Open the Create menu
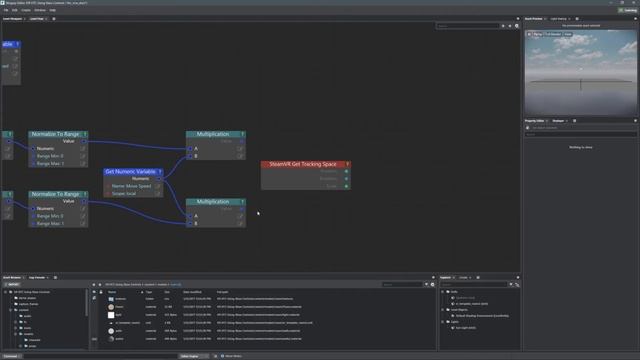 26,10
